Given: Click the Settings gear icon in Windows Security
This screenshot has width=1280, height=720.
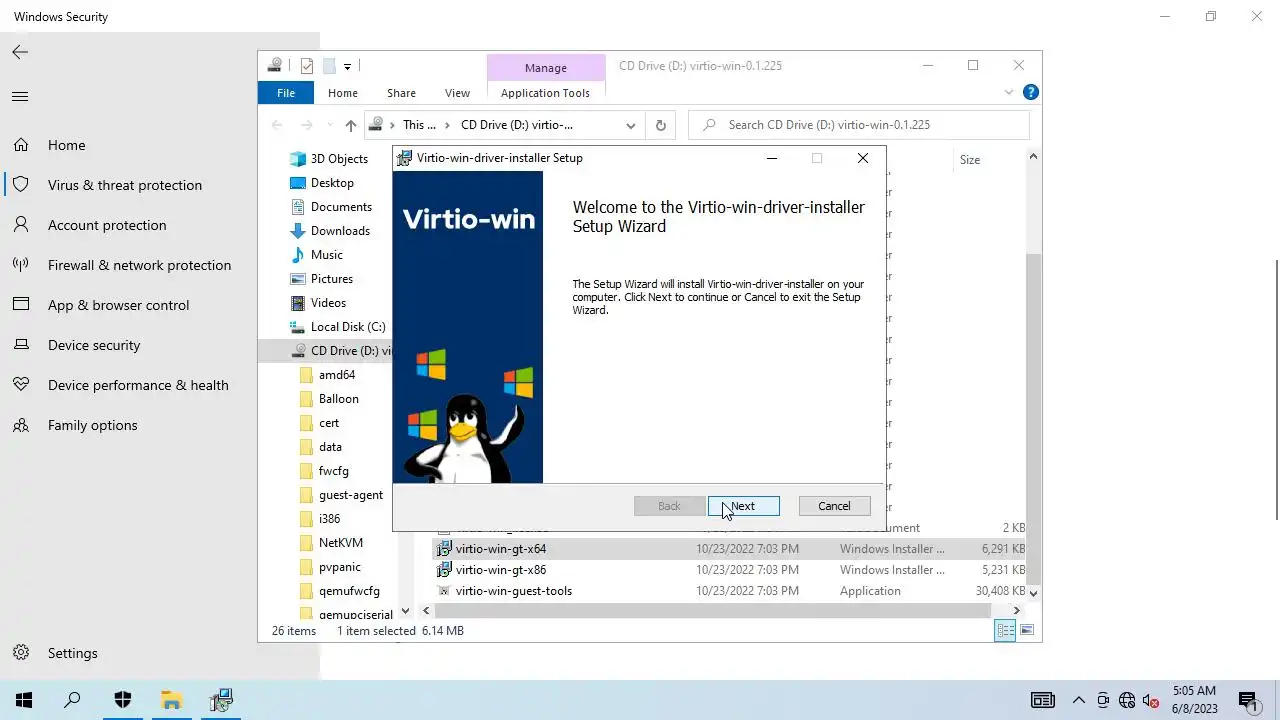Looking at the screenshot, I should coord(21,653).
